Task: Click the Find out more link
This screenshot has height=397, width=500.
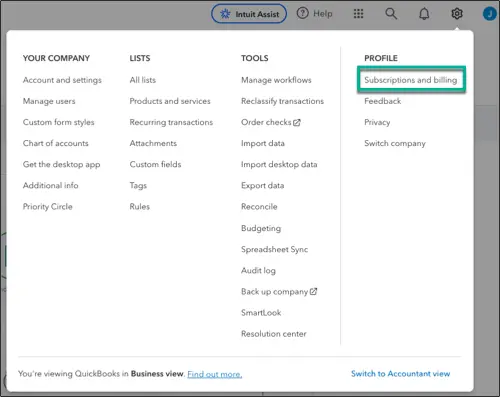Action: [215, 374]
